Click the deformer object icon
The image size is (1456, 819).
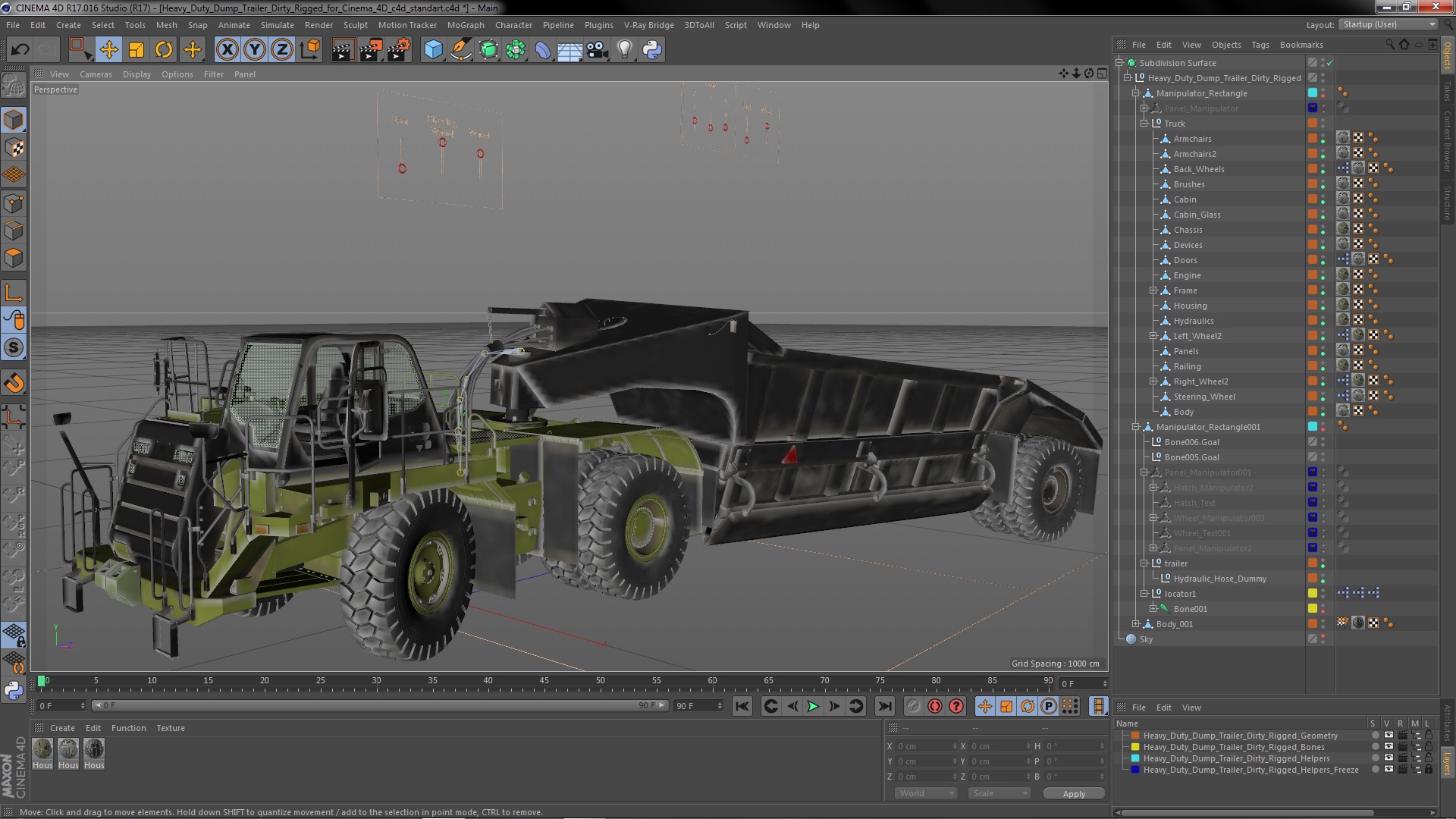pos(543,50)
